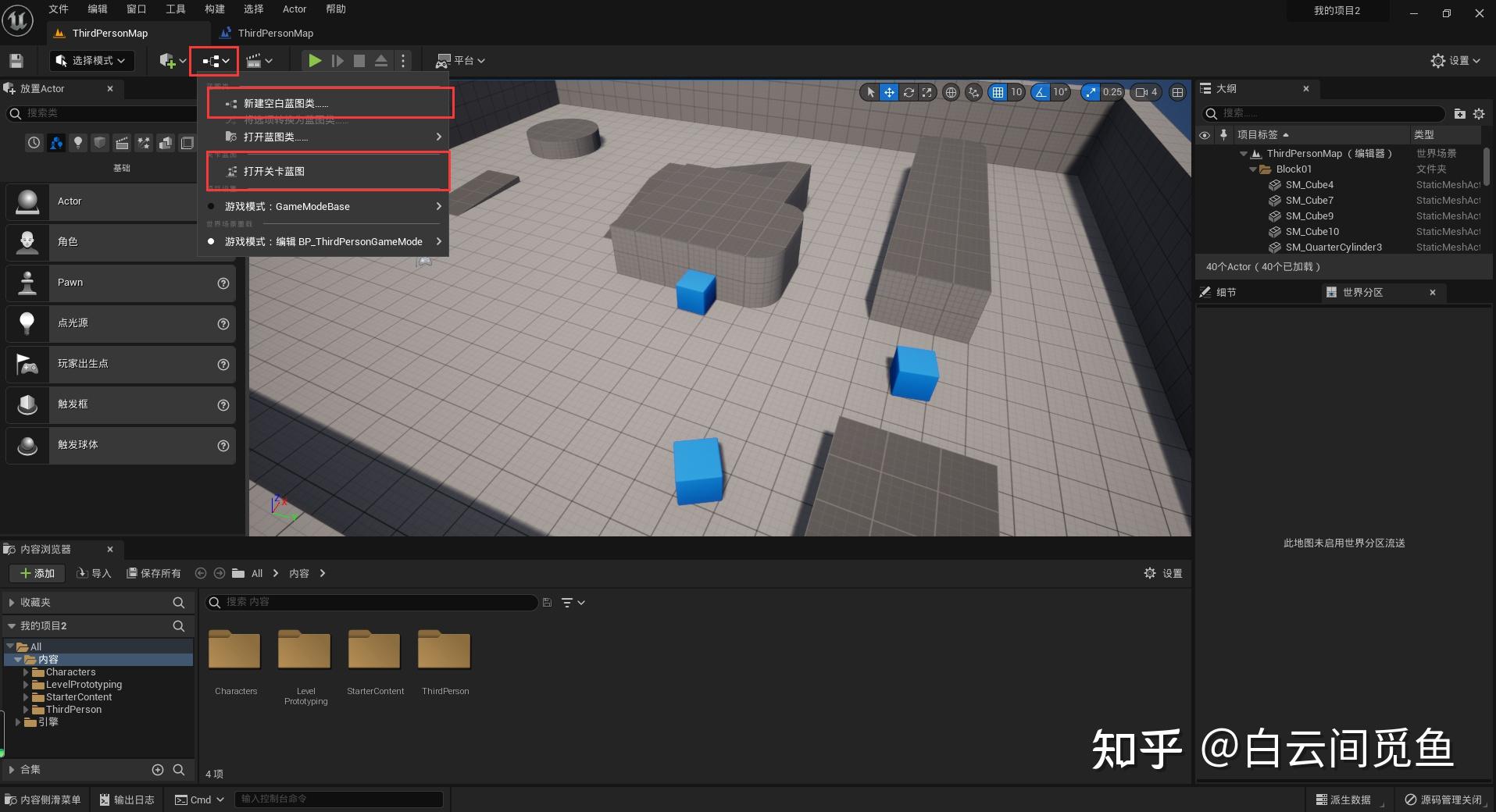The width and height of the screenshot is (1496, 812).
Task: Click 新建空白蓝图类 in the blueprint menu
Action: (x=285, y=102)
